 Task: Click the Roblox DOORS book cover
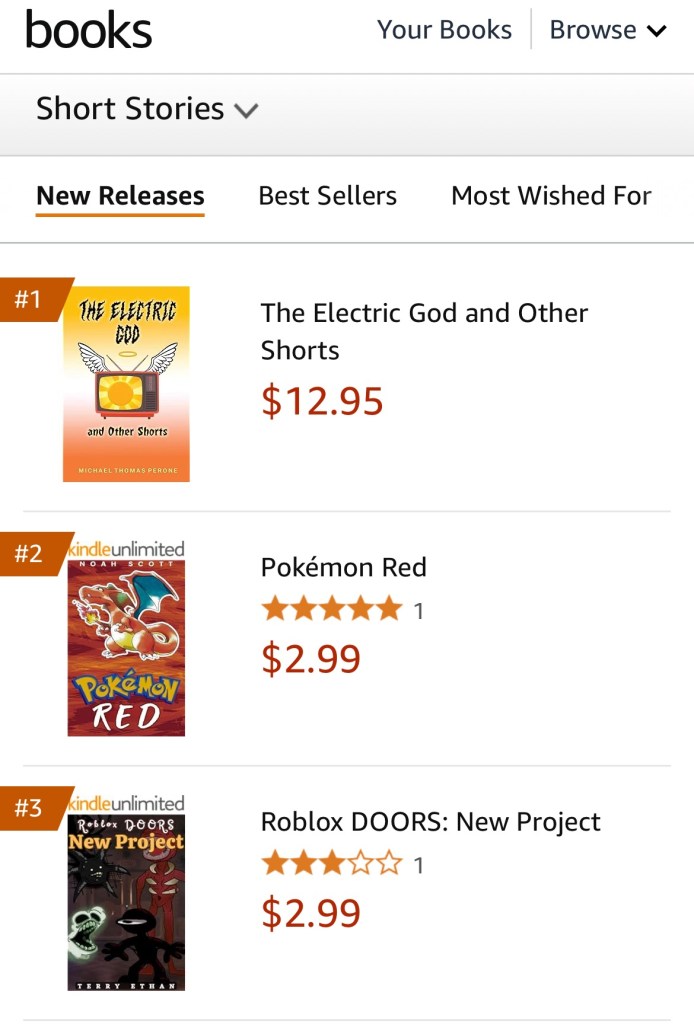126,903
